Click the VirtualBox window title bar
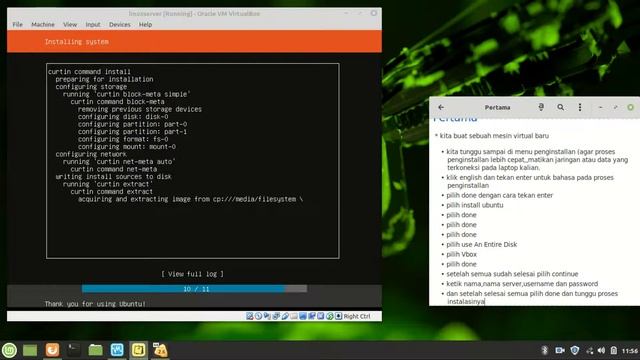This screenshot has width=640, height=360. click(194, 13)
